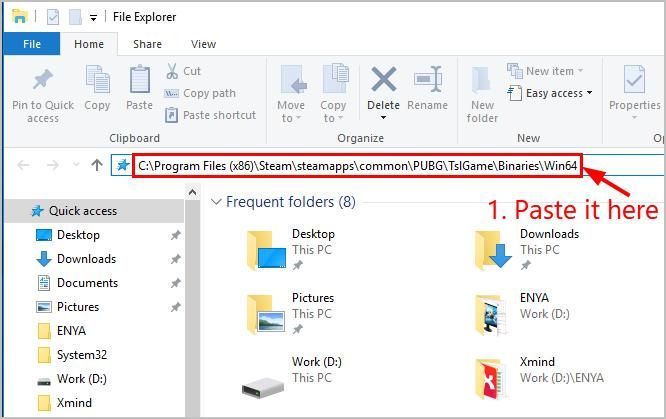This screenshot has width=666, height=419.
Task: Click the Forward navigation arrow
Action: pyautogui.click(x=53, y=165)
